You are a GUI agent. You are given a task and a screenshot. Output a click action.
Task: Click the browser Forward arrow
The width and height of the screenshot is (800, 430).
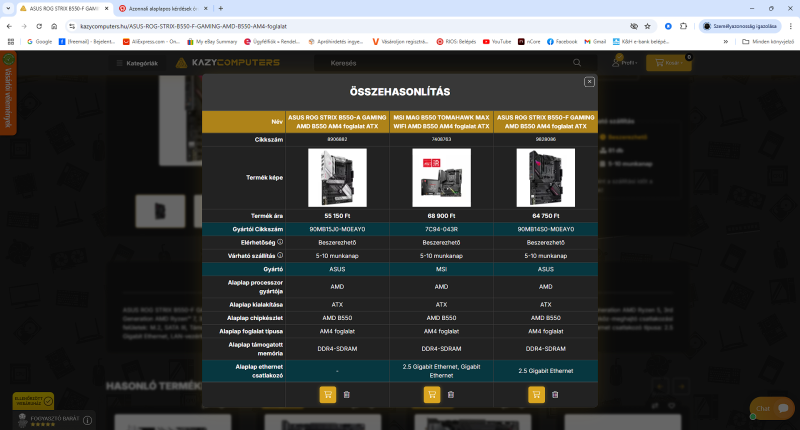click(x=24, y=26)
